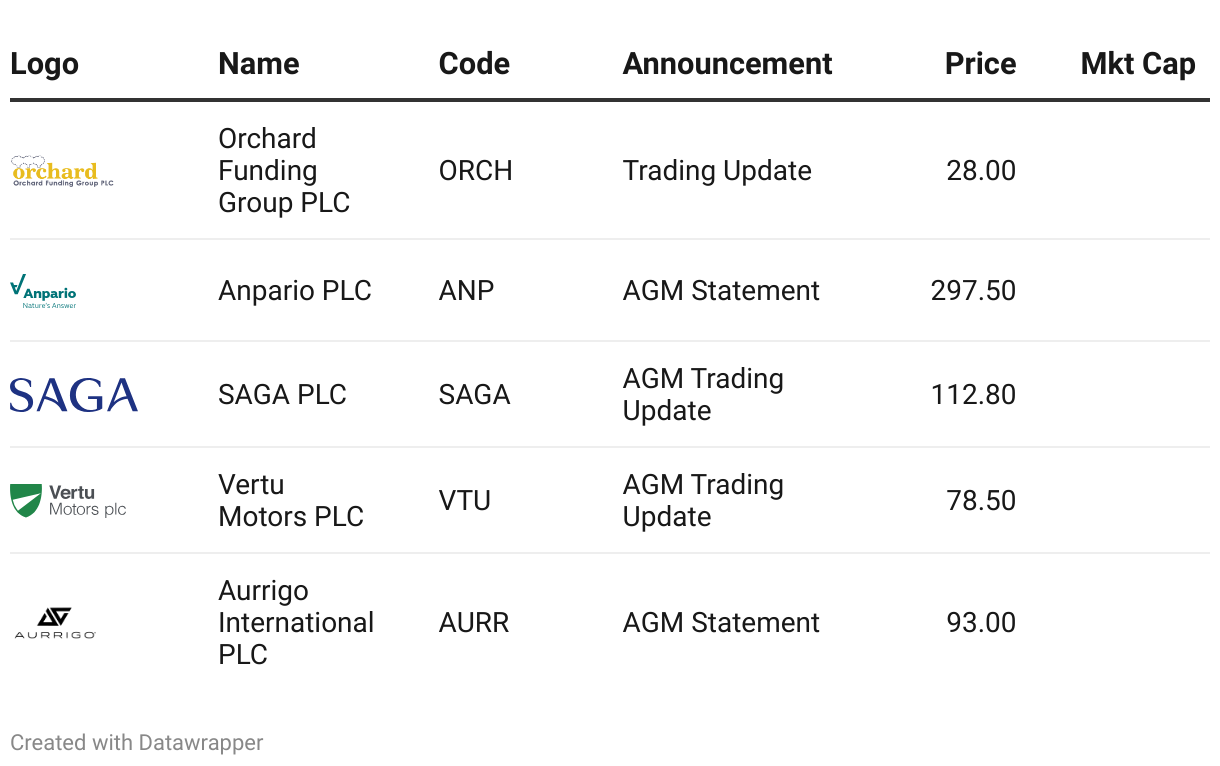Click Aurrigo International PLC name
1220x766 pixels.
click(x=295, y=622)
